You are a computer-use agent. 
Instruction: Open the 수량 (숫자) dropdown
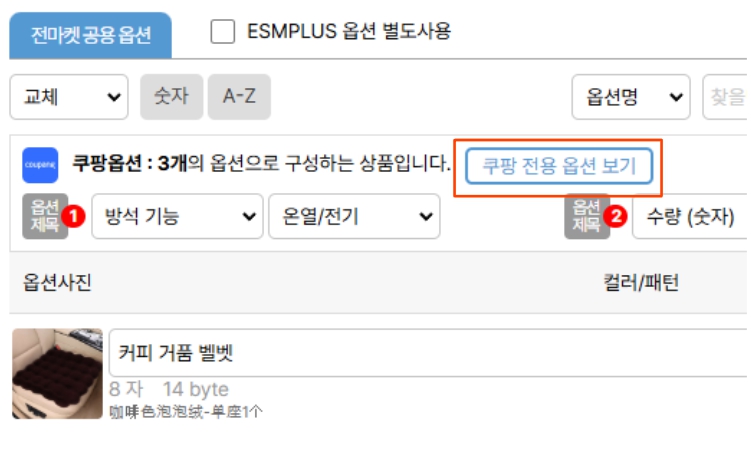click(x=690, y=216)
